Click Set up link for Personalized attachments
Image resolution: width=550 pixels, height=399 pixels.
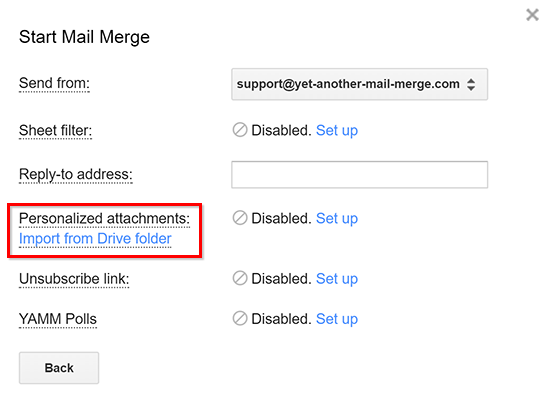[337, 218]
